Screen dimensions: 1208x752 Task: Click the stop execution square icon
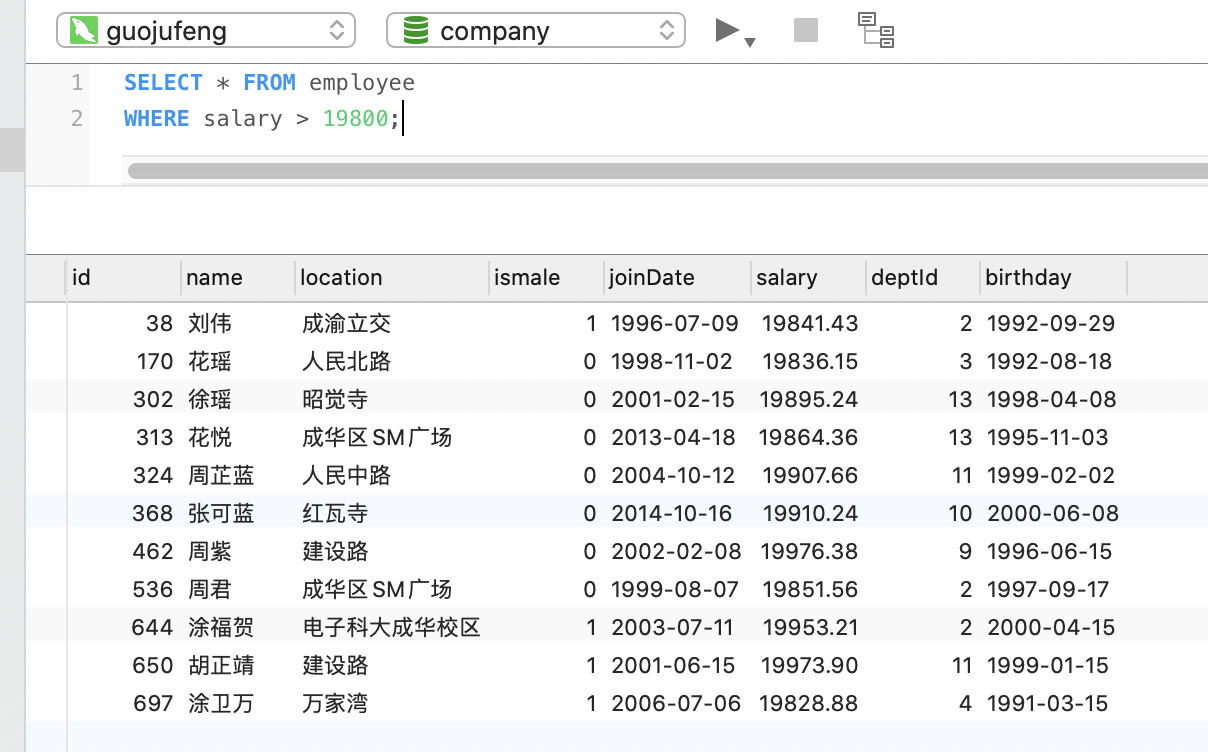coord(806,31)
